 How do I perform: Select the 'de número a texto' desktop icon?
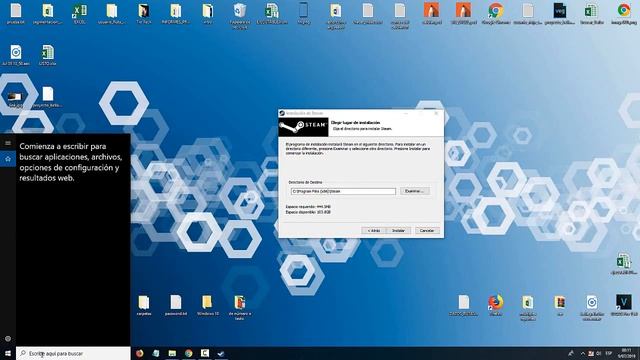click(x=240, y=307)
